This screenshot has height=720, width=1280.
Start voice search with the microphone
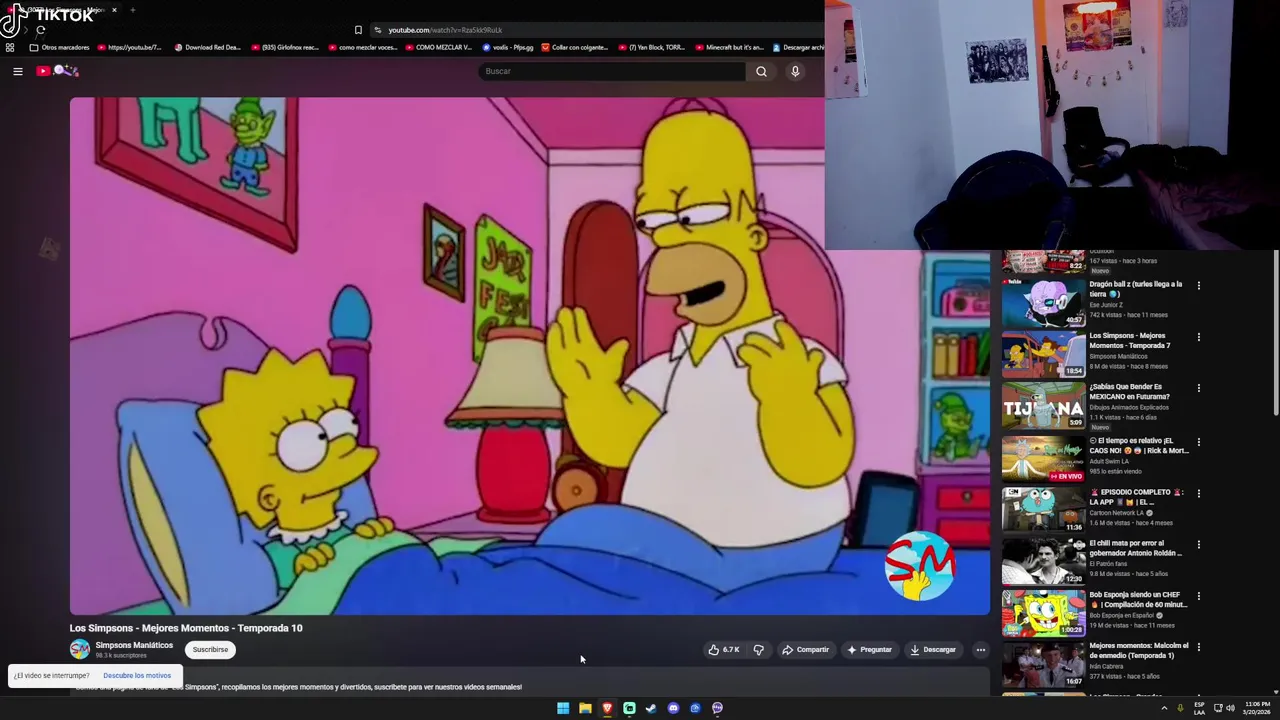[795, 71]
